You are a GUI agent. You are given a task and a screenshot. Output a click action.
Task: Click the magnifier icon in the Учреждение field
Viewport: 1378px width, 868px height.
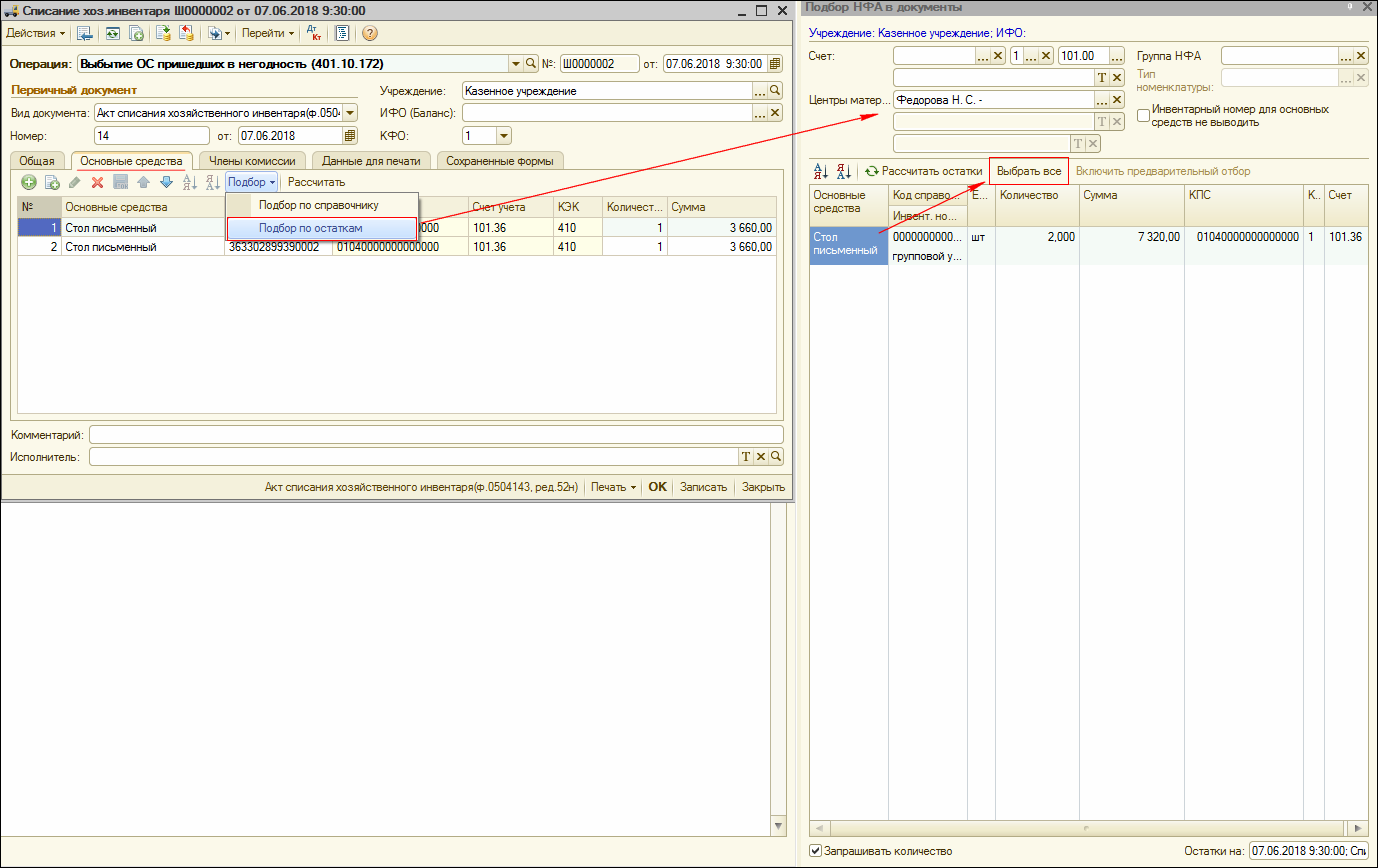click(775, 91)
